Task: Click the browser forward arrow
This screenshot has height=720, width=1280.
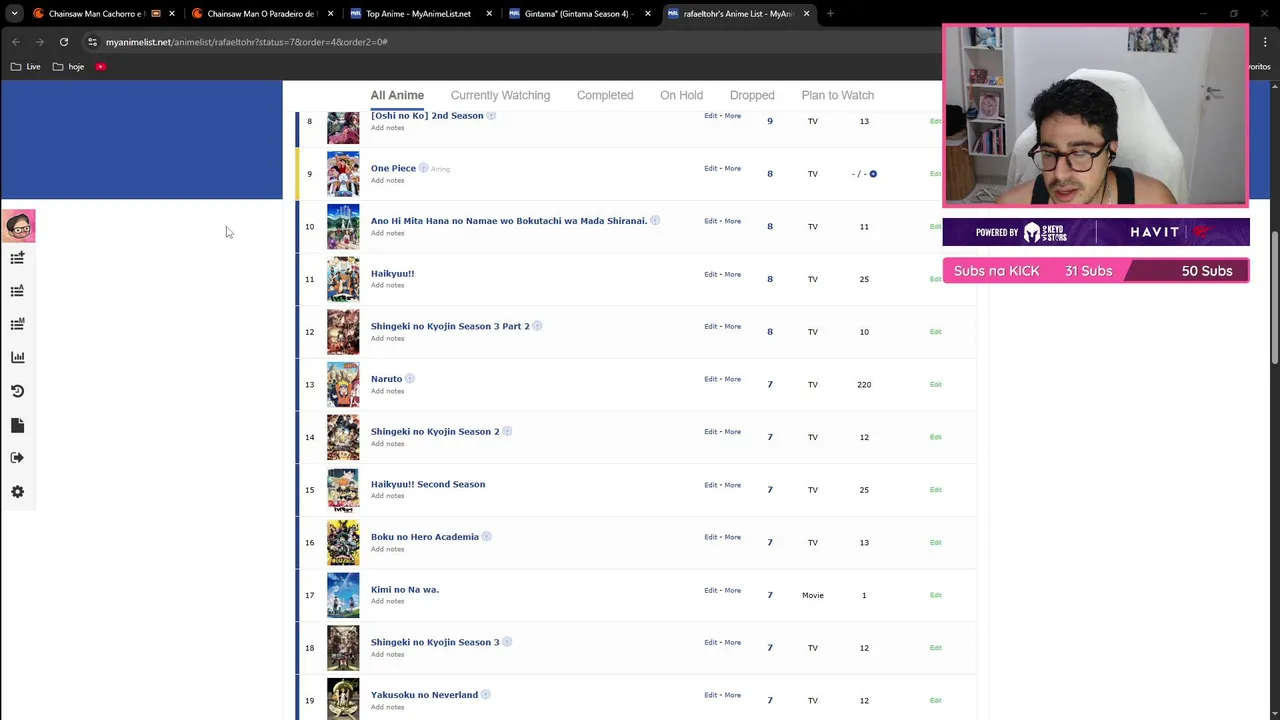Action: tap(40, 42)
